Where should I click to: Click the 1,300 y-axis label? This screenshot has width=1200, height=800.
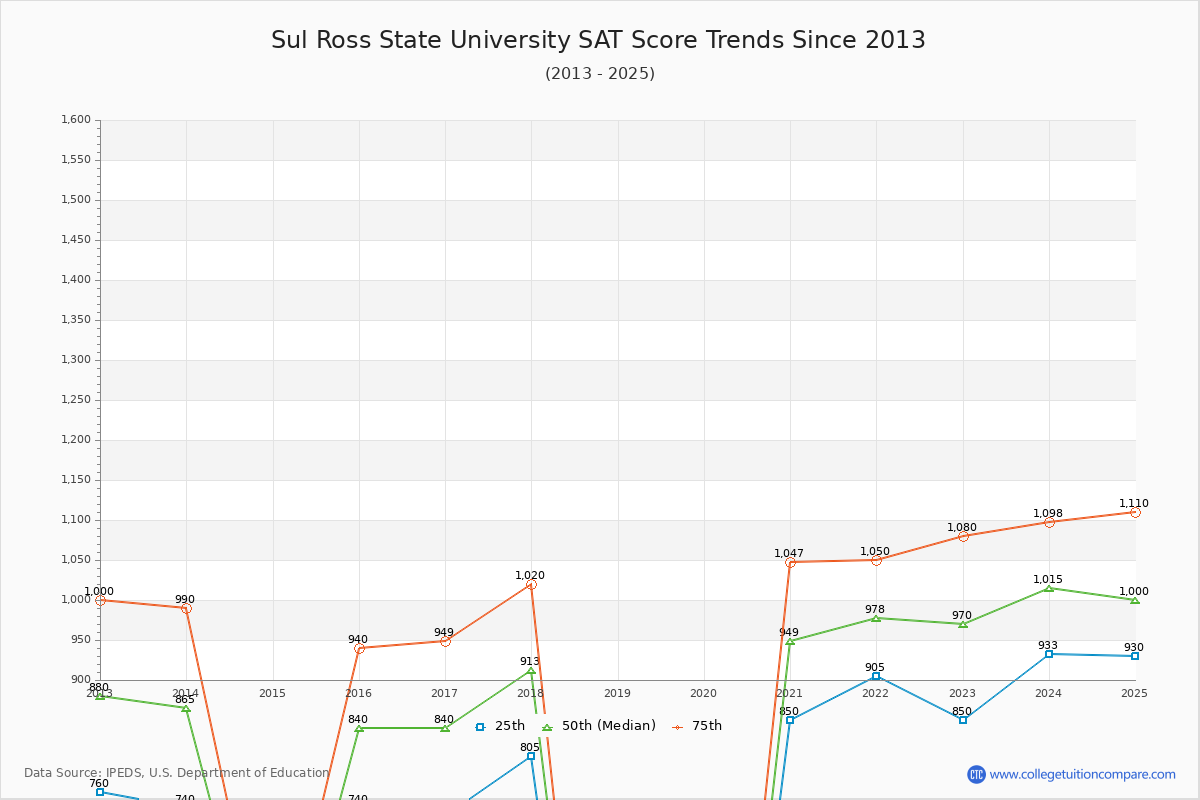pos(75,360)
